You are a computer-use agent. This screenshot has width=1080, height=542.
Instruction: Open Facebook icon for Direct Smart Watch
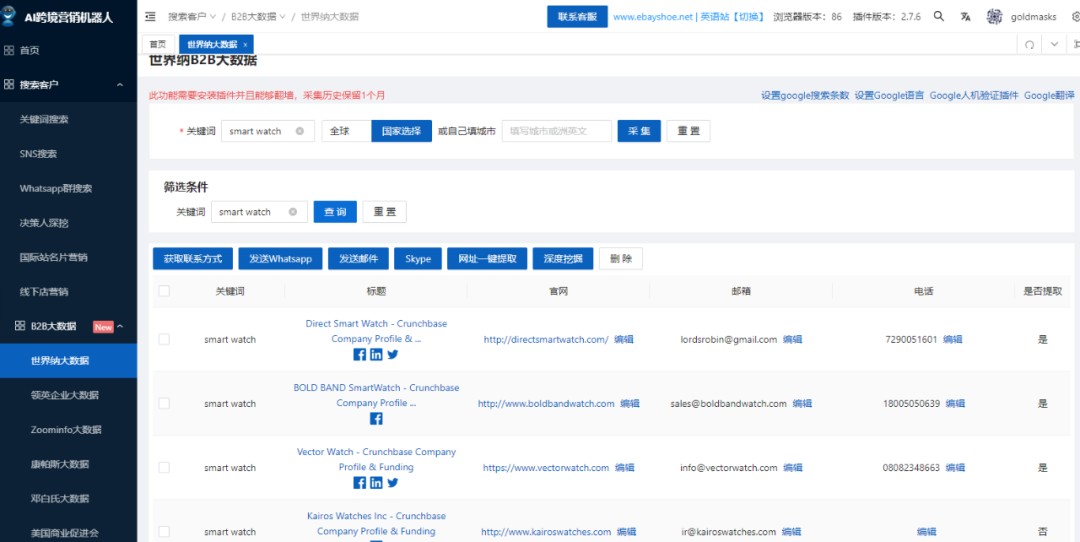(360, 355)
